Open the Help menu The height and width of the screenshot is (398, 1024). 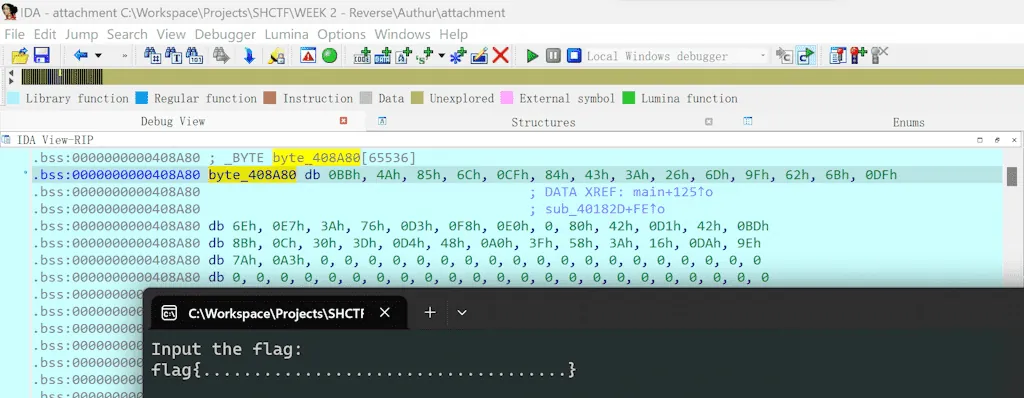pos(453,34)
